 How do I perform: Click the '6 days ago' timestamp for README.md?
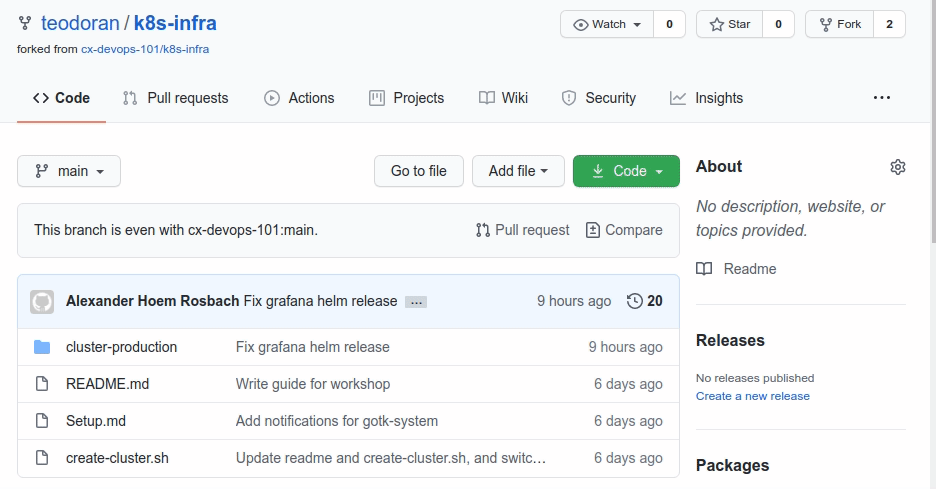coord(628,384)
